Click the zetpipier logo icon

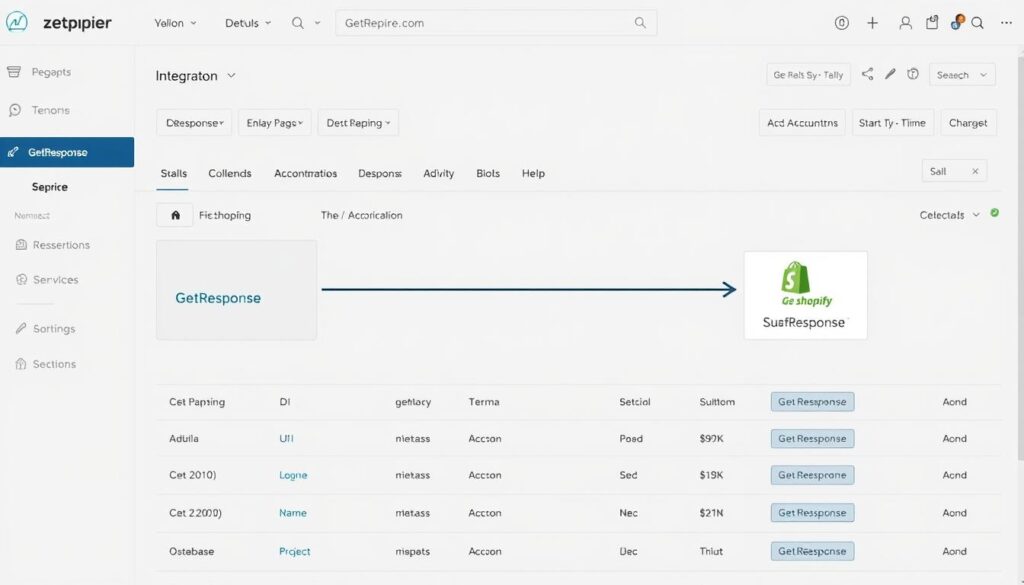(17, 22)
